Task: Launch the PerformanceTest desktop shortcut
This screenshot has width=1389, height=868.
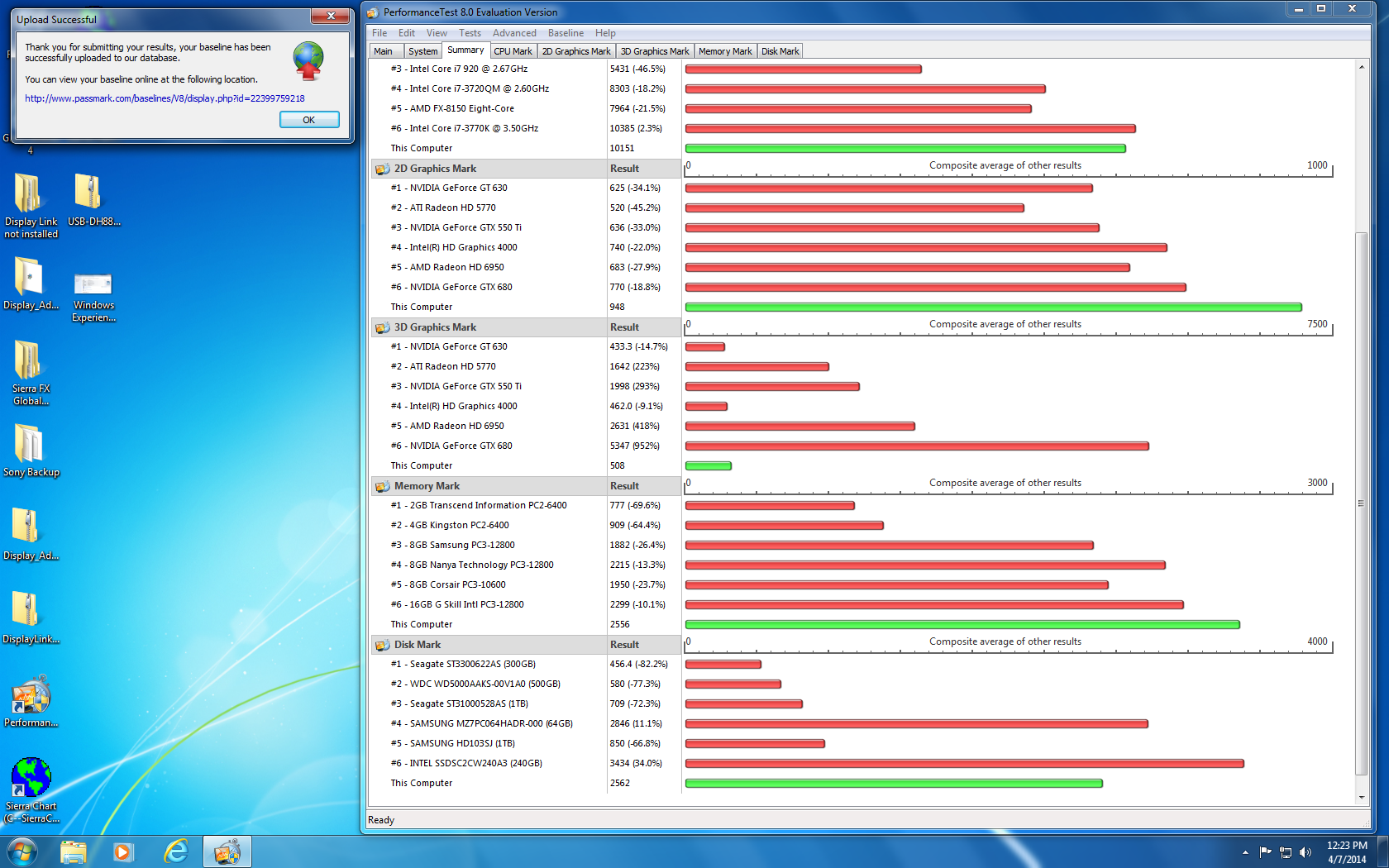Action: (31, 701)
